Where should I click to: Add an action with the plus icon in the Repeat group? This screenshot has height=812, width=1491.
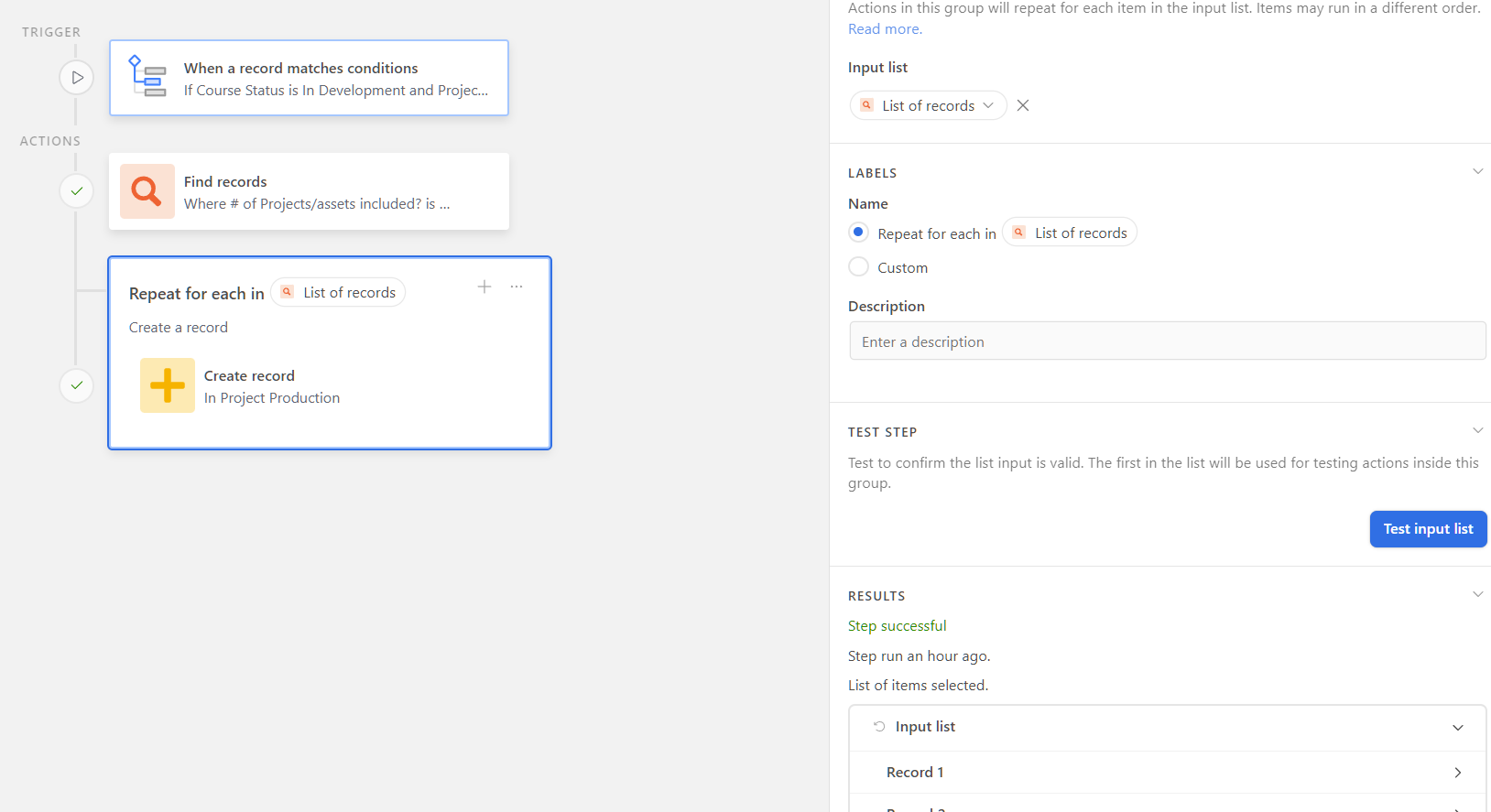coord(484,287)
